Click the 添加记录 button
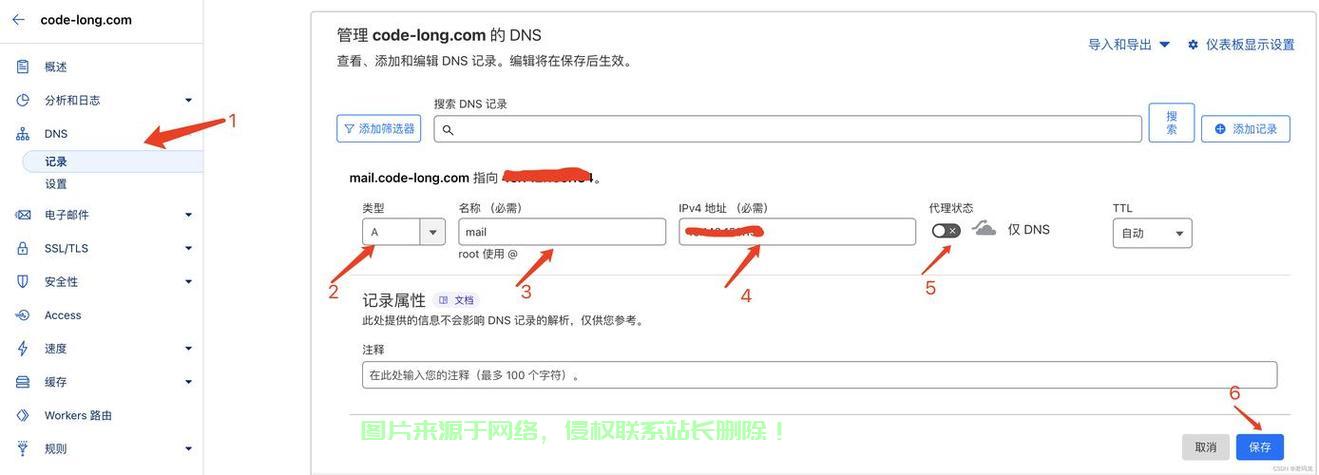 (x=1246, y=129)
